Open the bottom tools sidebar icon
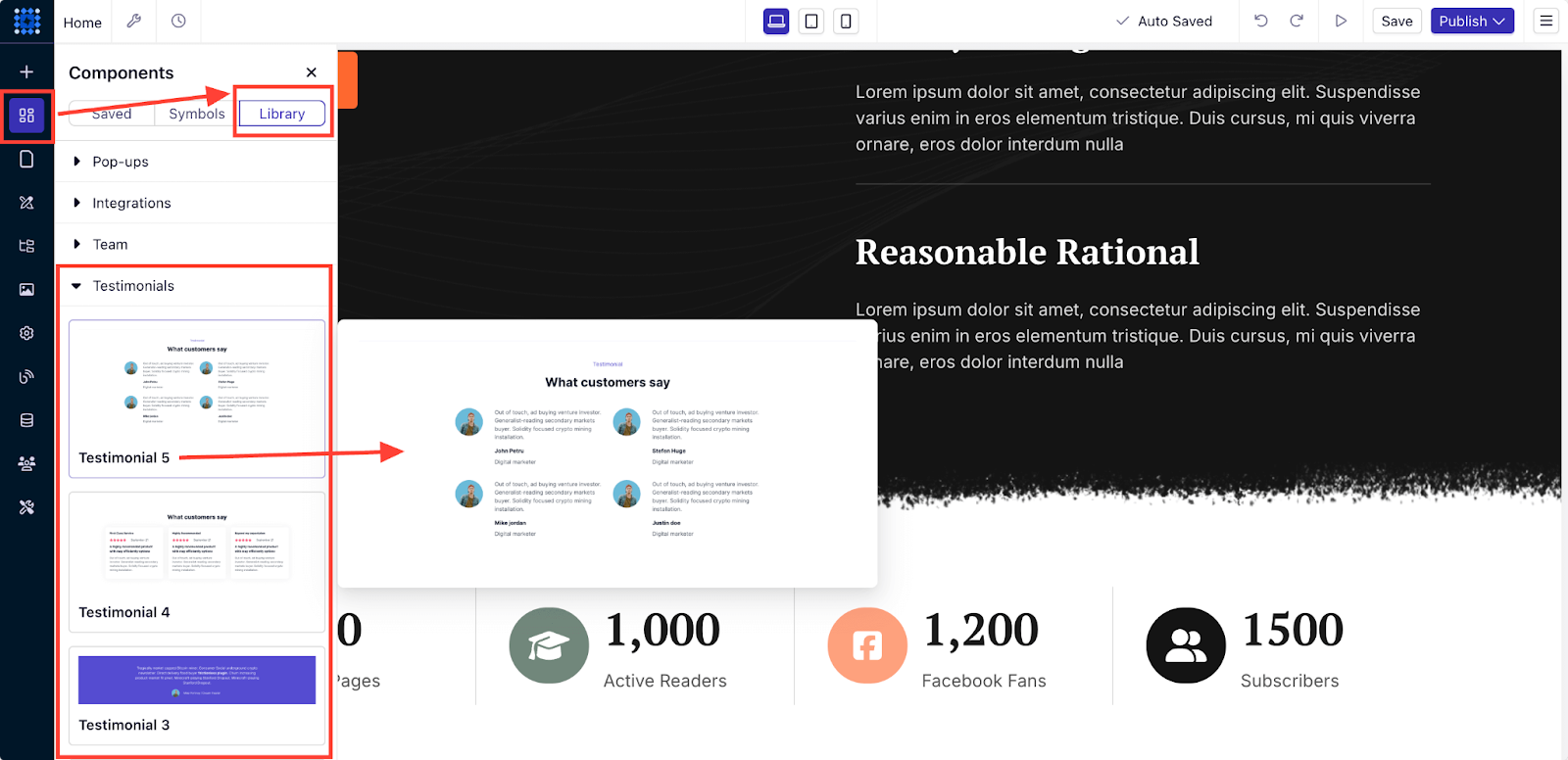Viewport: 1568px width, 760px height. pos(26,507)
